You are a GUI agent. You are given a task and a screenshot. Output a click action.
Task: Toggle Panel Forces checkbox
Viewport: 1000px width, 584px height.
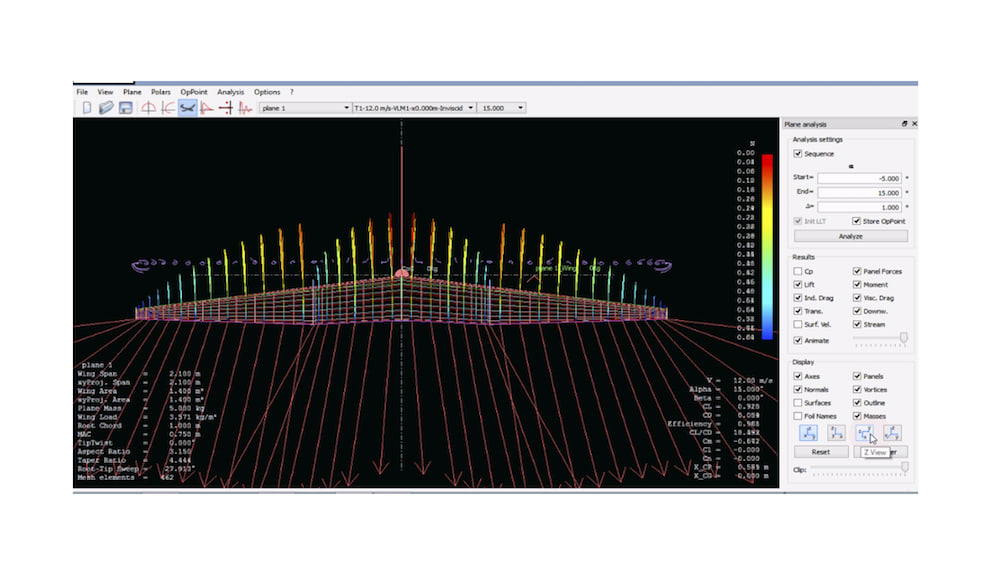tap(857, 272)
